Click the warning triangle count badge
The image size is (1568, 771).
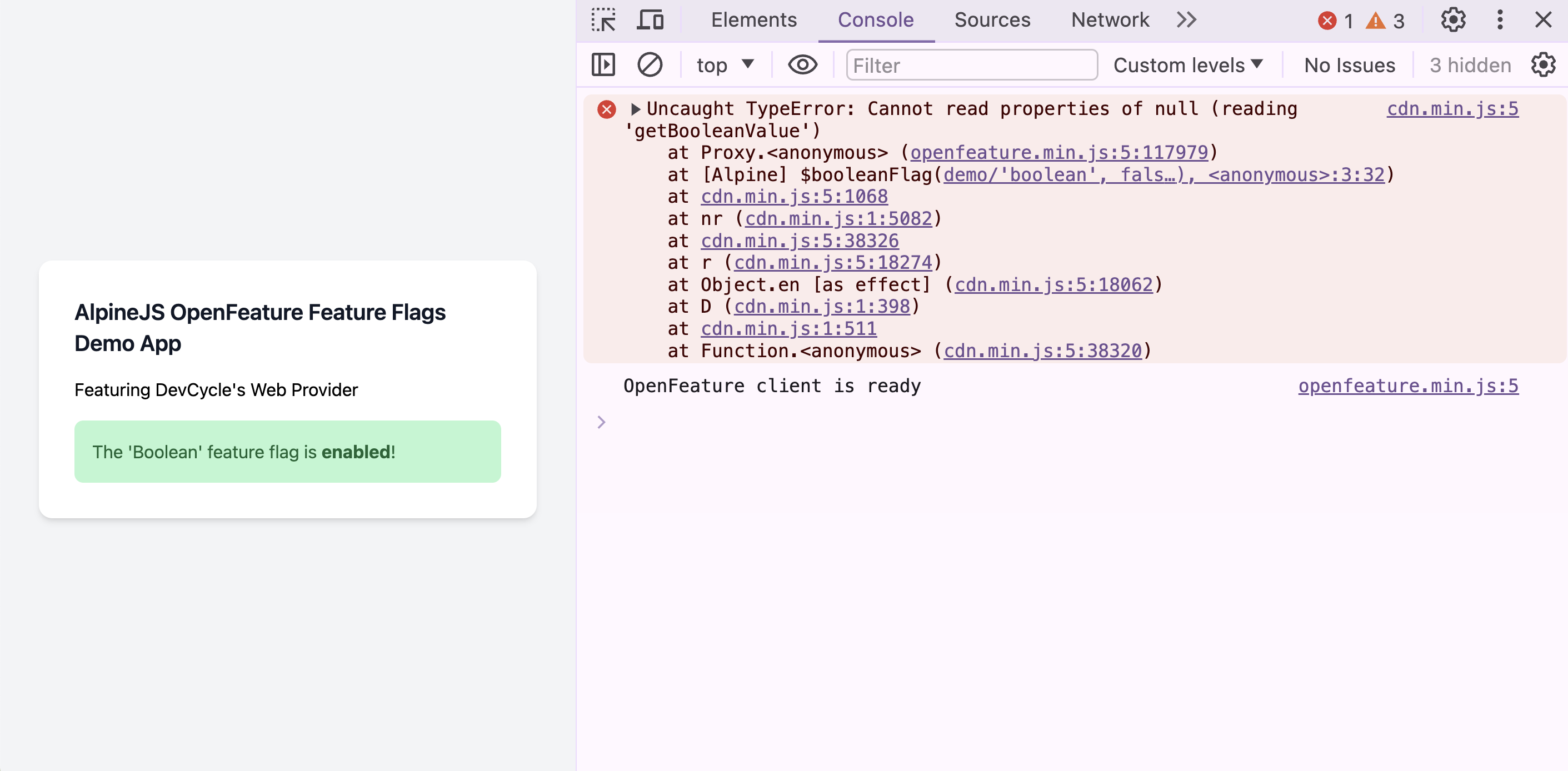click(1385, 21)
